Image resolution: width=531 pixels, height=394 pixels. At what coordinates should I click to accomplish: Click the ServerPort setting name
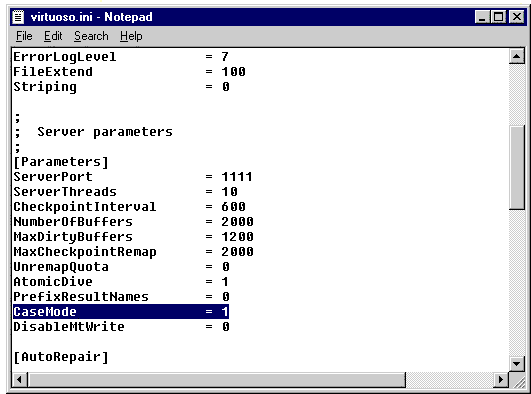(x=53, y=177)
